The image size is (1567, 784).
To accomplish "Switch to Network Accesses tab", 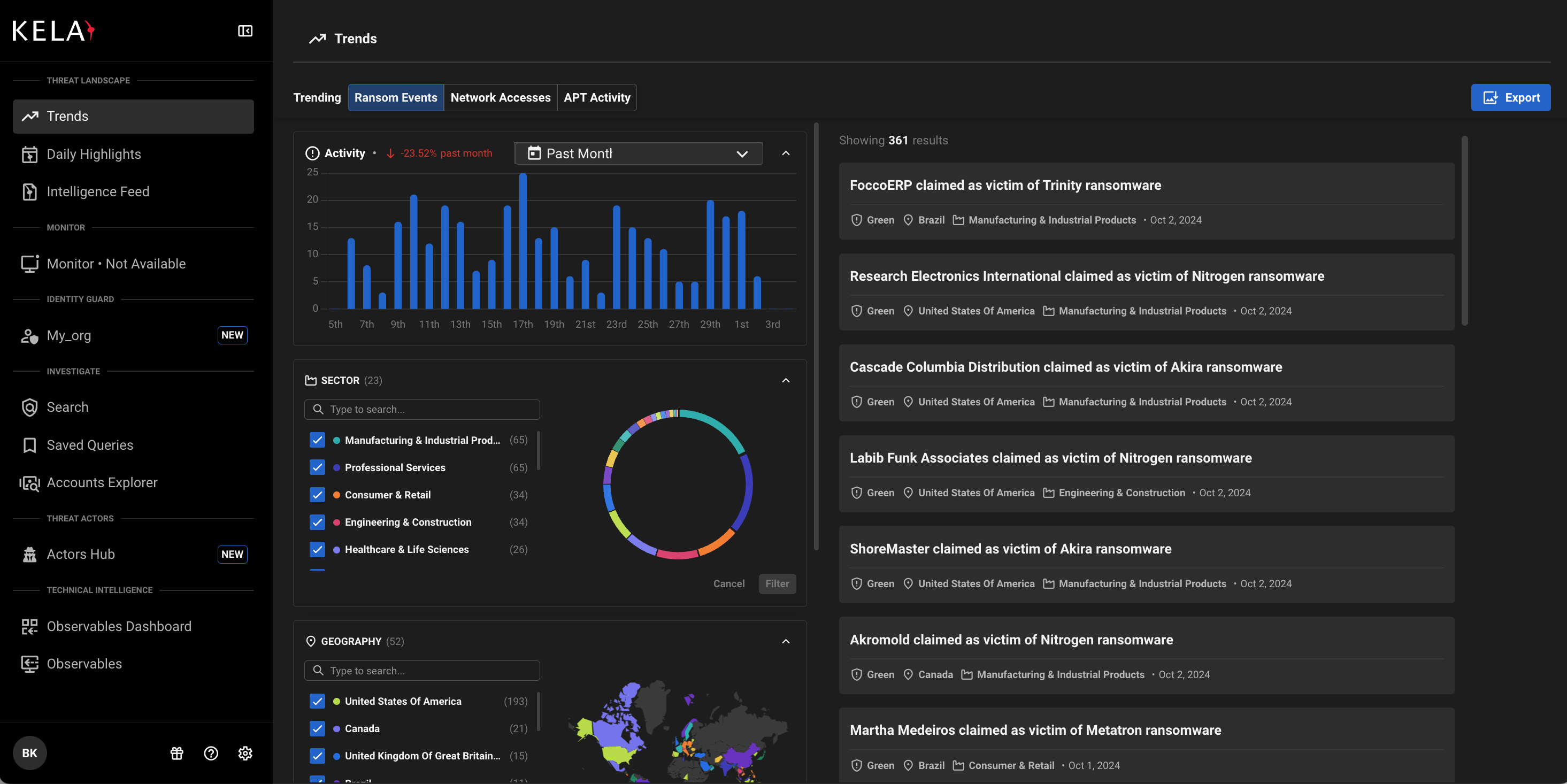I will tap(500, 97).
